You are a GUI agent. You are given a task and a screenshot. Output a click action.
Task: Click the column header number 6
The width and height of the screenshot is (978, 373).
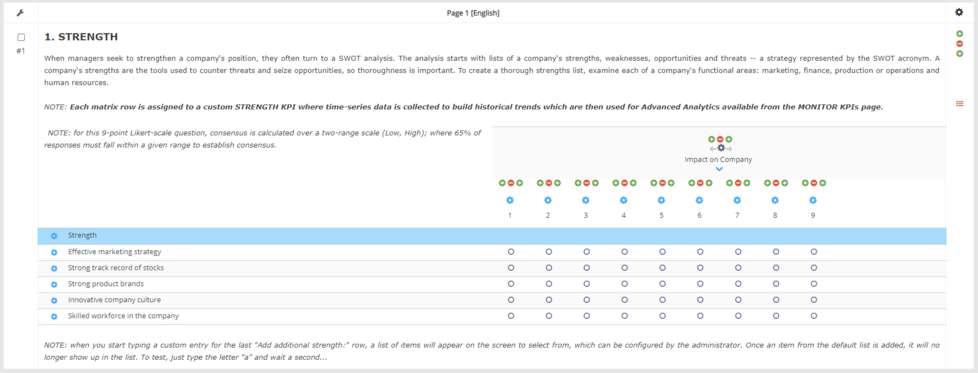699,216
